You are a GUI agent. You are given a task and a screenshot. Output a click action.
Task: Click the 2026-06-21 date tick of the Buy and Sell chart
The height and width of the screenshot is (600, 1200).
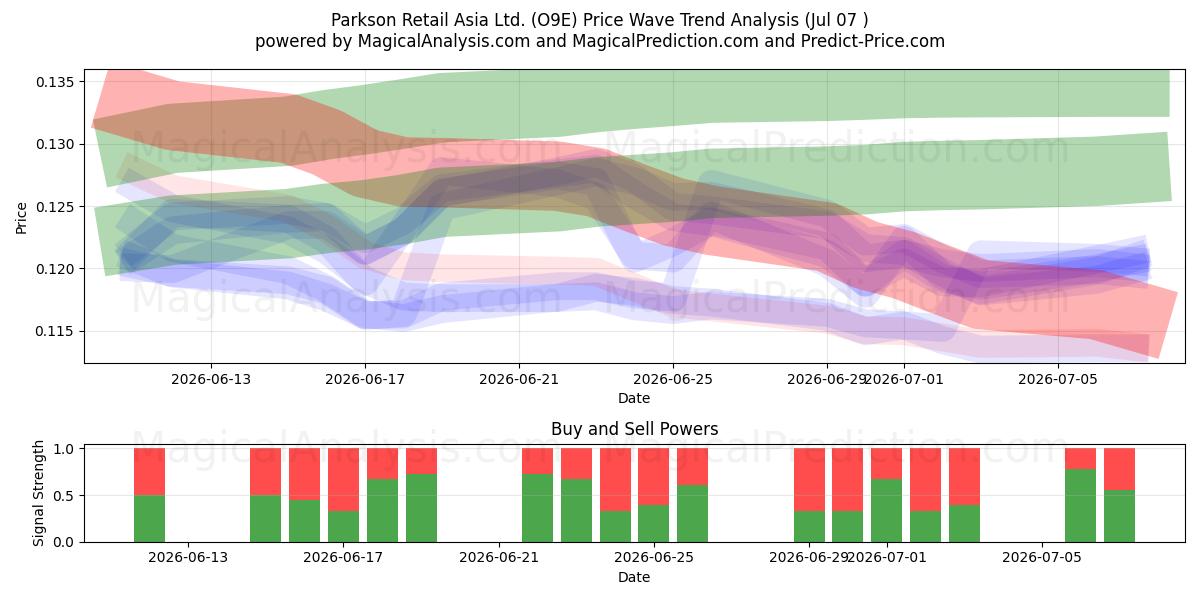(x=499, y=559)
